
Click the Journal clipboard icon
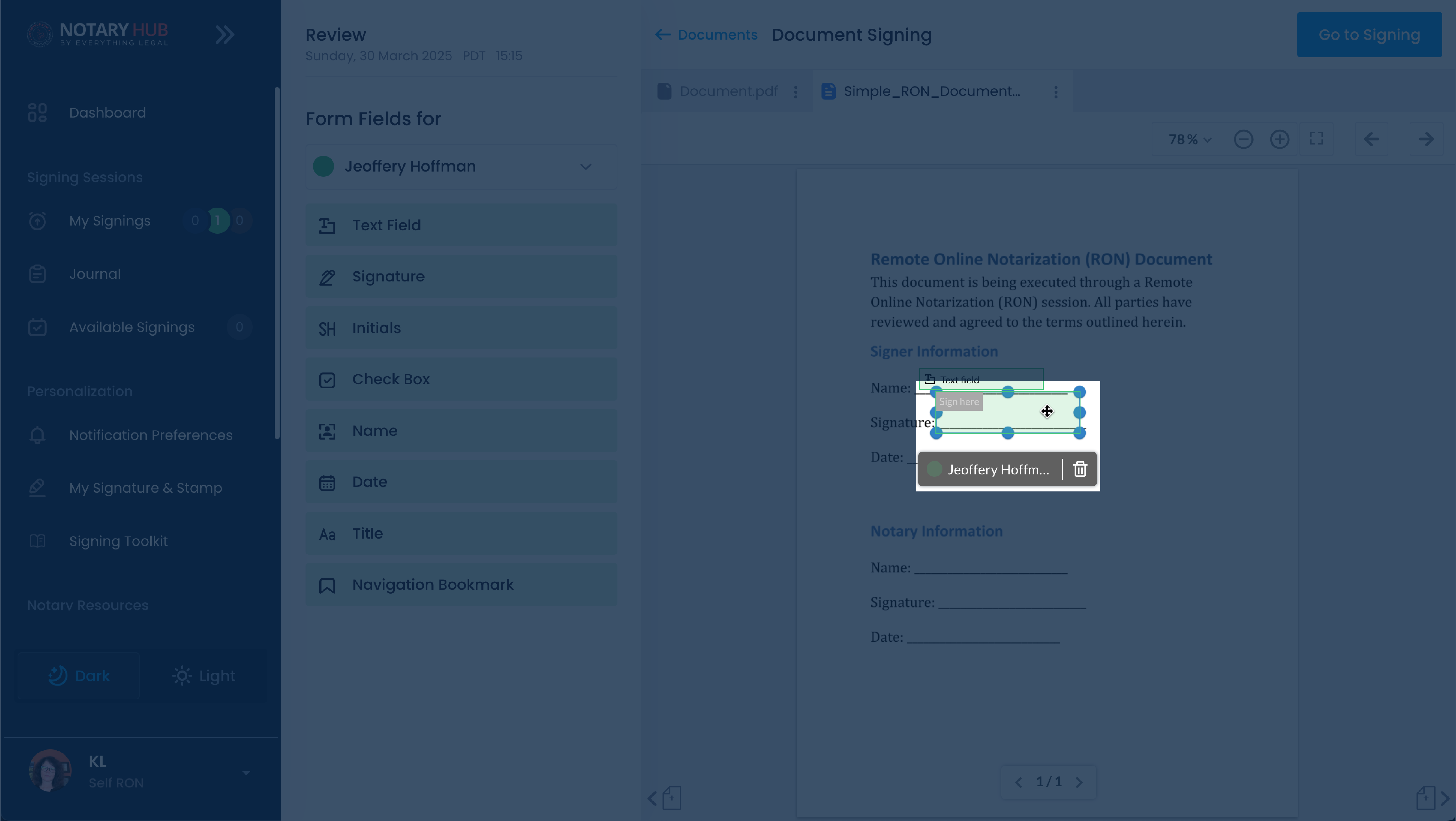click(37, 274)
